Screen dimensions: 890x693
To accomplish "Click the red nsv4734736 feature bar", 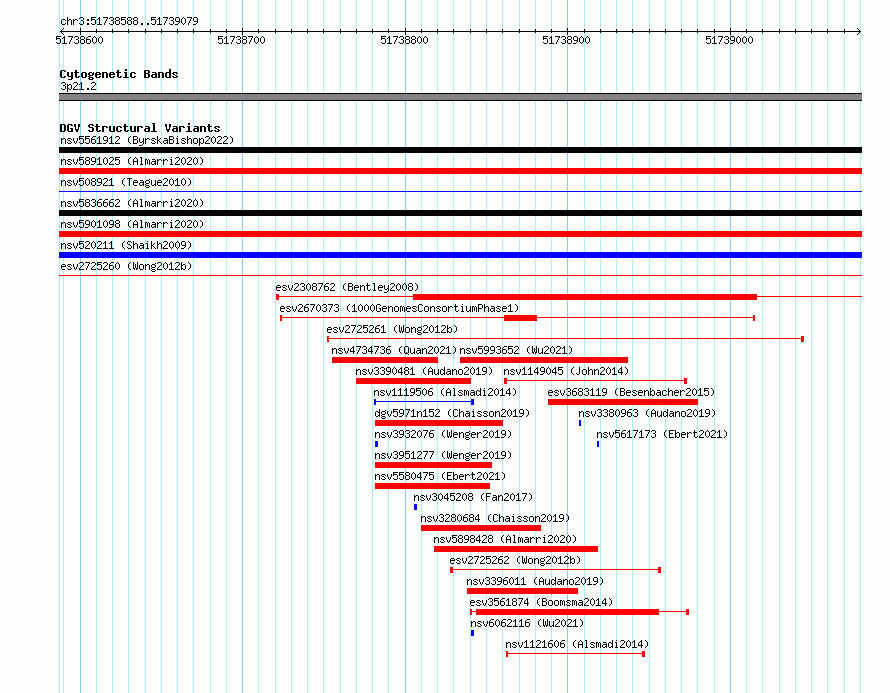I will (385, 360).
